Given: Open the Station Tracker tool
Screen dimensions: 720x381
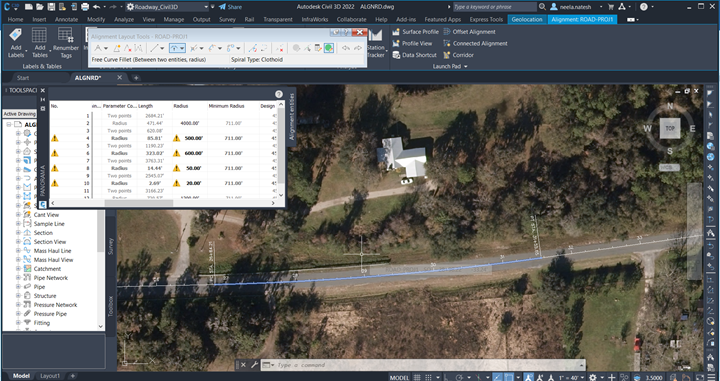Looking at the screenshot, I should (x=376, y=45).
